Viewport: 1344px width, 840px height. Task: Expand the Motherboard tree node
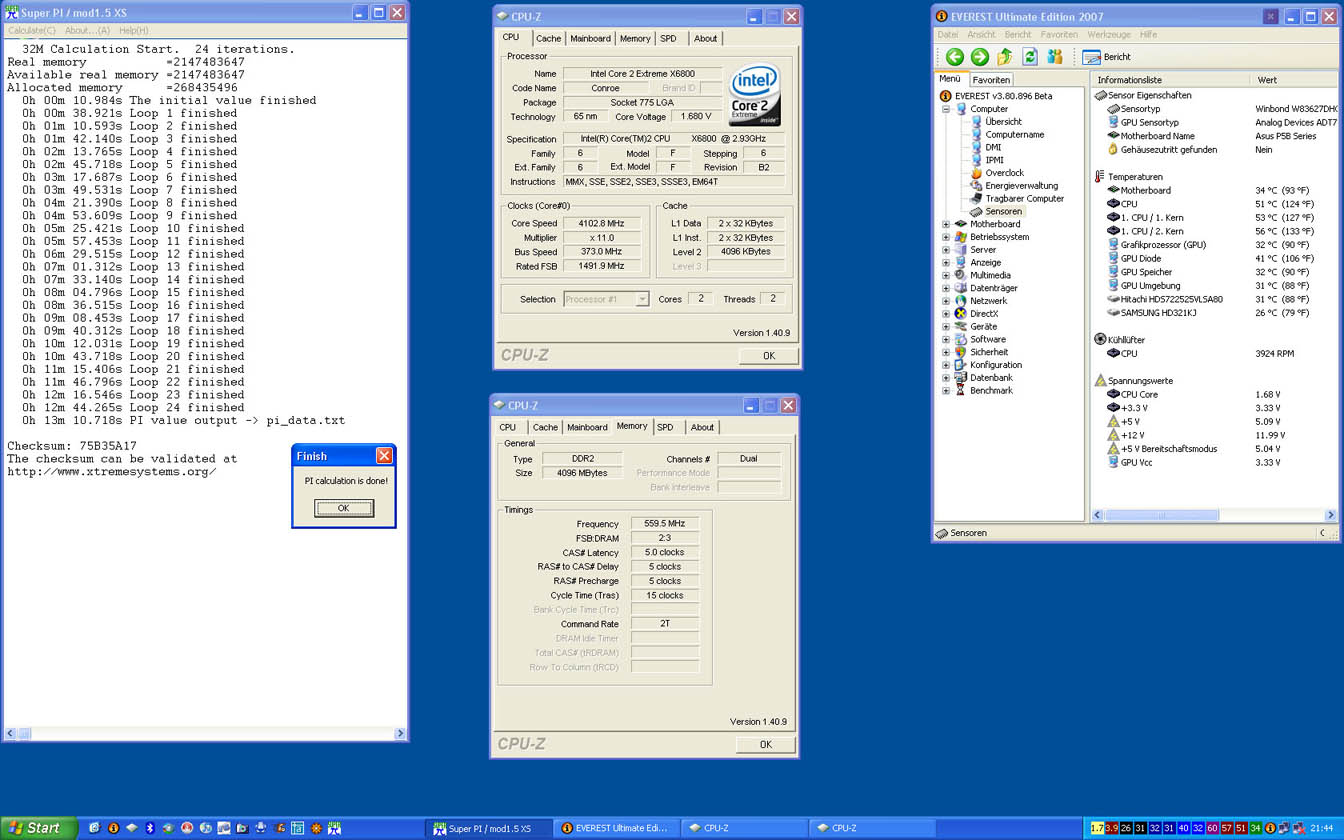pos(945,224)
